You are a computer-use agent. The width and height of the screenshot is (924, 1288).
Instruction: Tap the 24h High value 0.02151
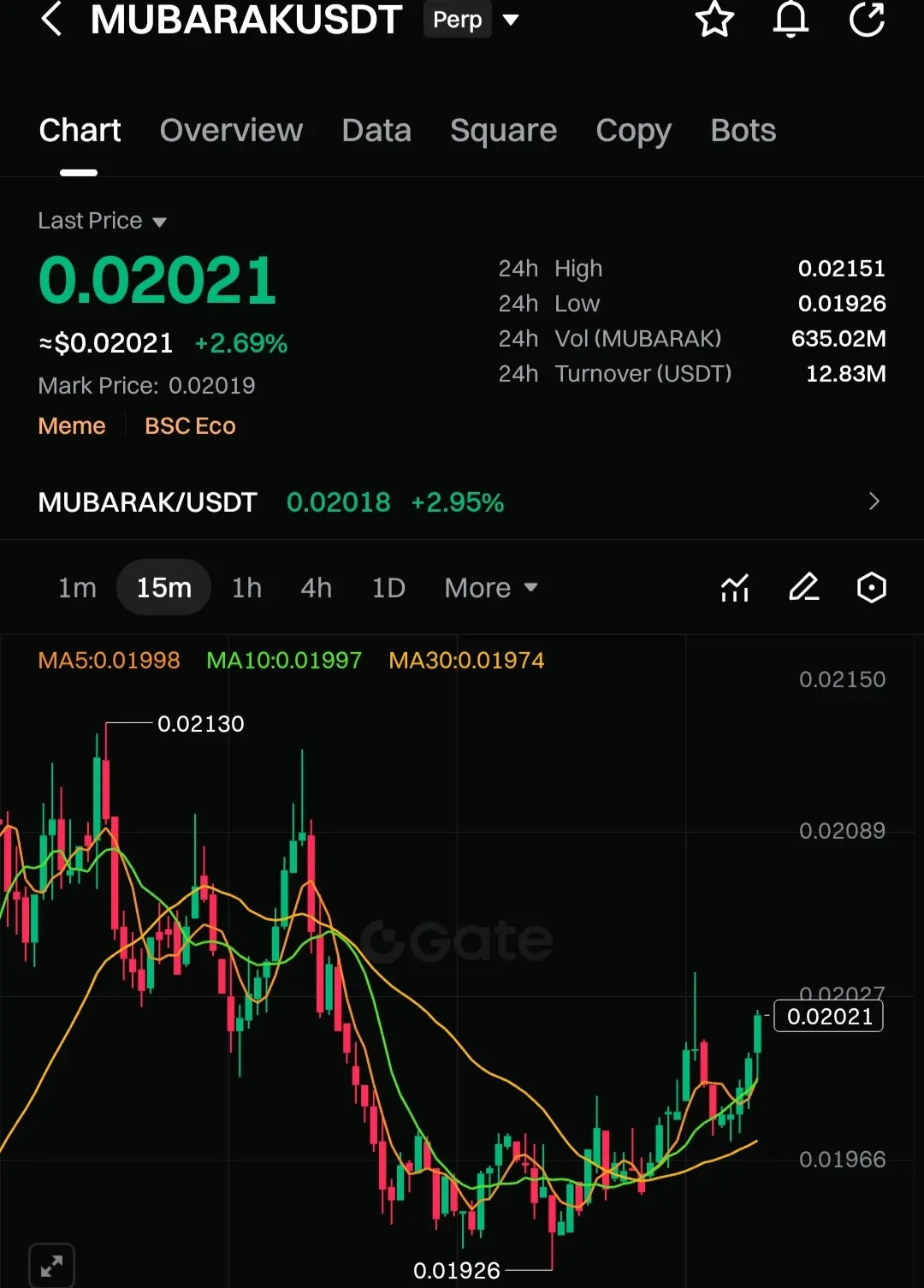click(x=842, y=269)
